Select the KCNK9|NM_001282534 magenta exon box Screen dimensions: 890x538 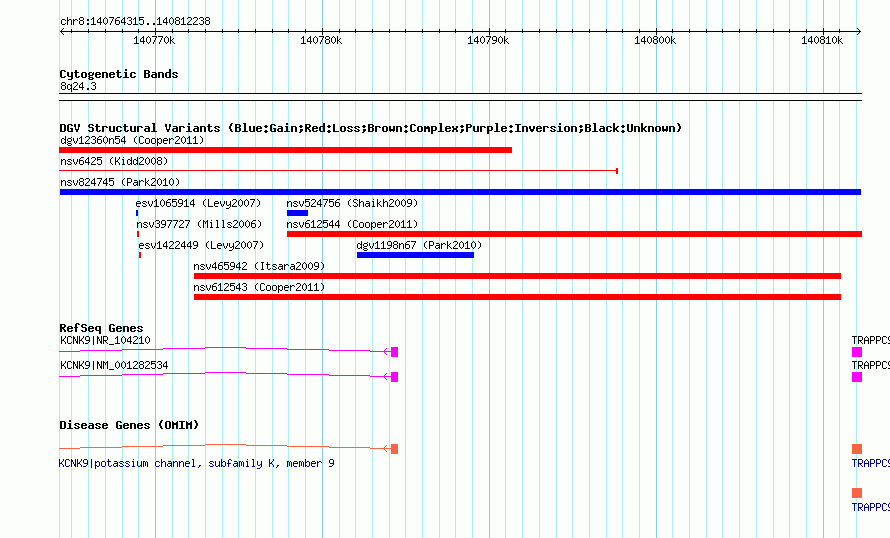[394, 377]
